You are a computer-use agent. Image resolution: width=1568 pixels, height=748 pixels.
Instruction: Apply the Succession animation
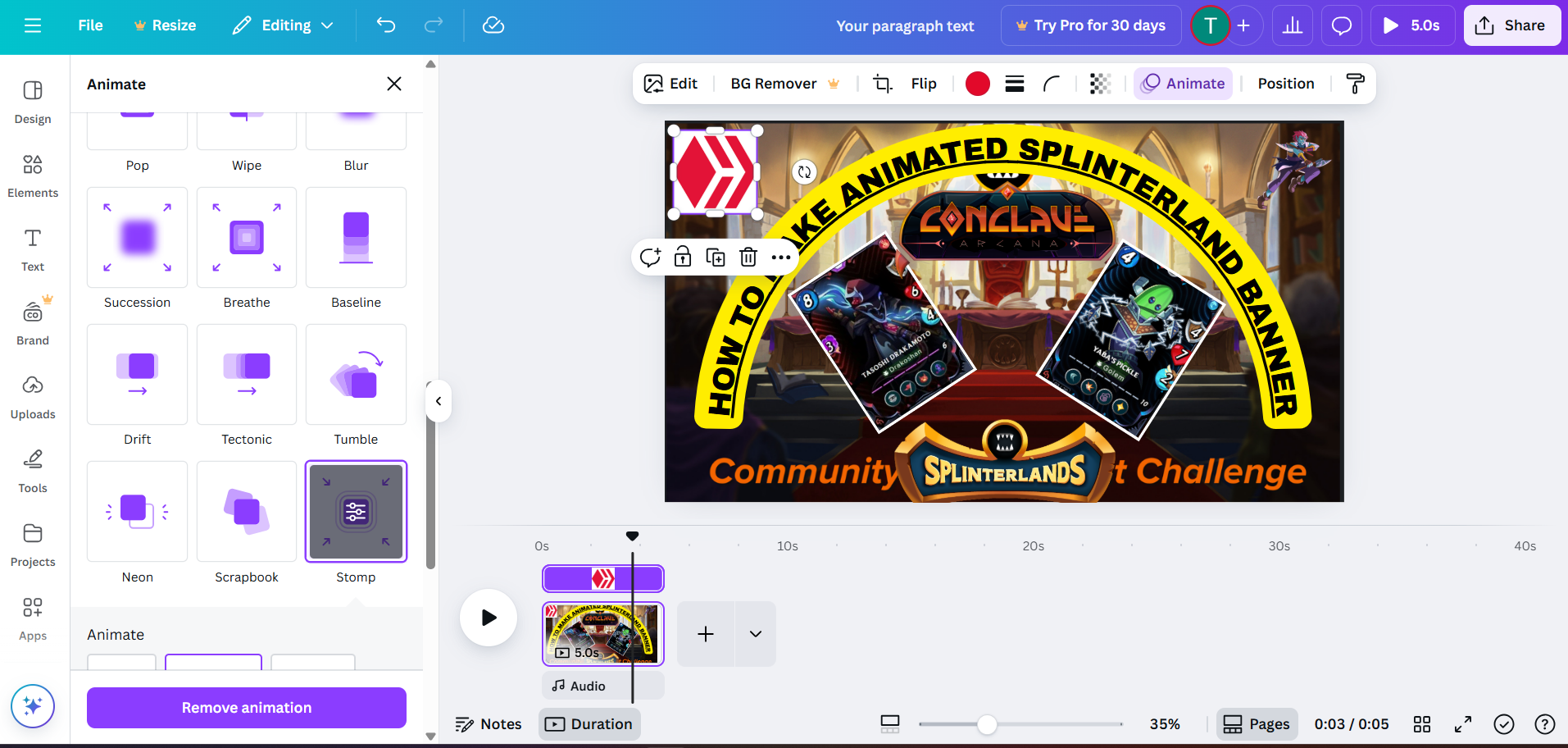pyautogui.click(x=137, y=238)
